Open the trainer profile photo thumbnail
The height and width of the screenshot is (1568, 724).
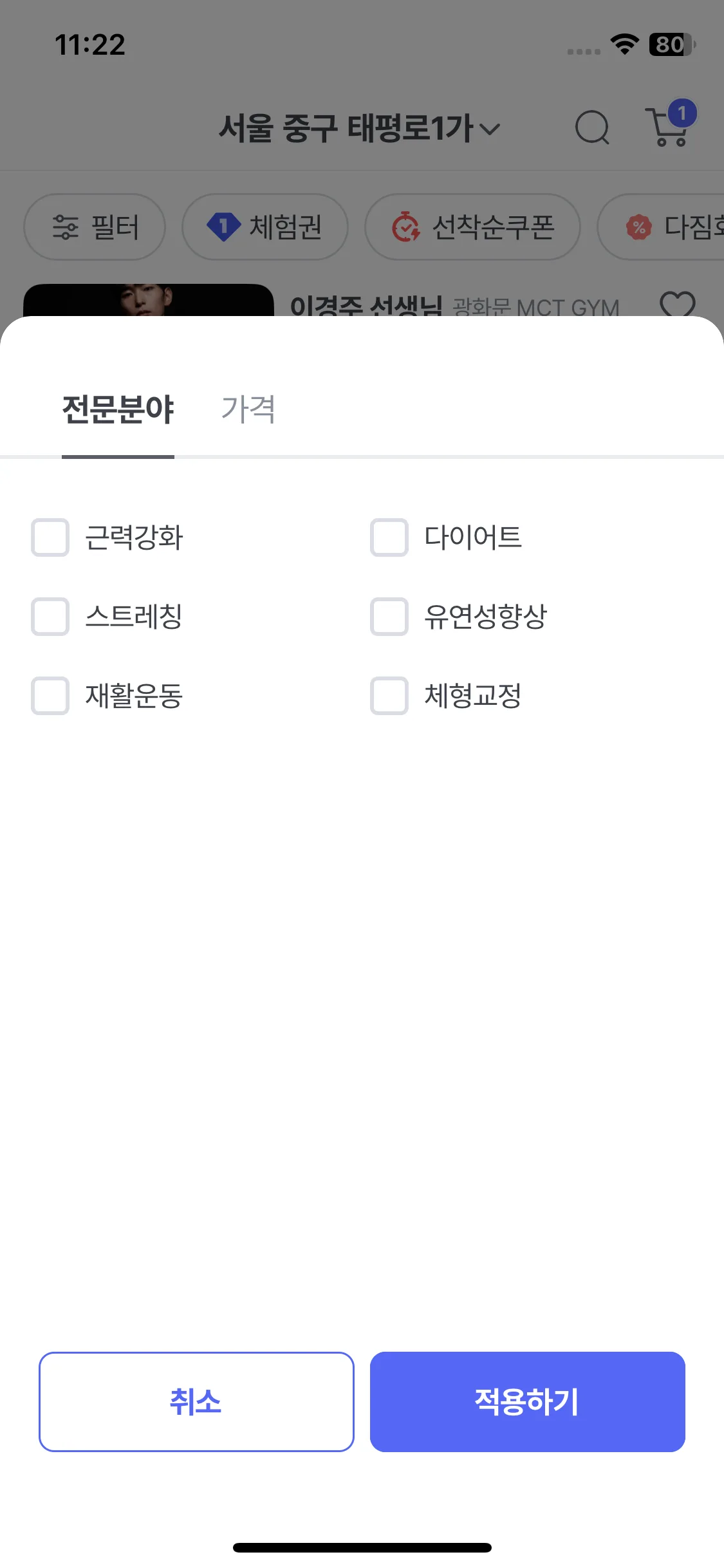(x=148, y=301)
